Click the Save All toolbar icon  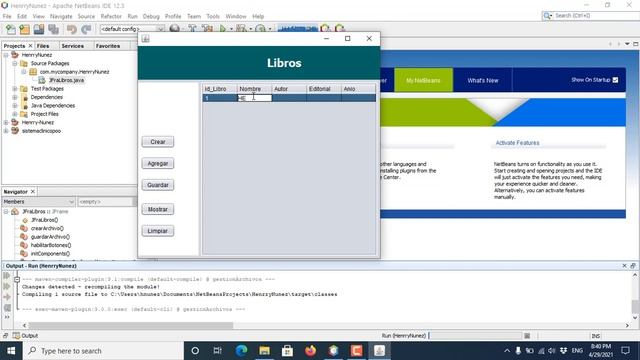53,29
